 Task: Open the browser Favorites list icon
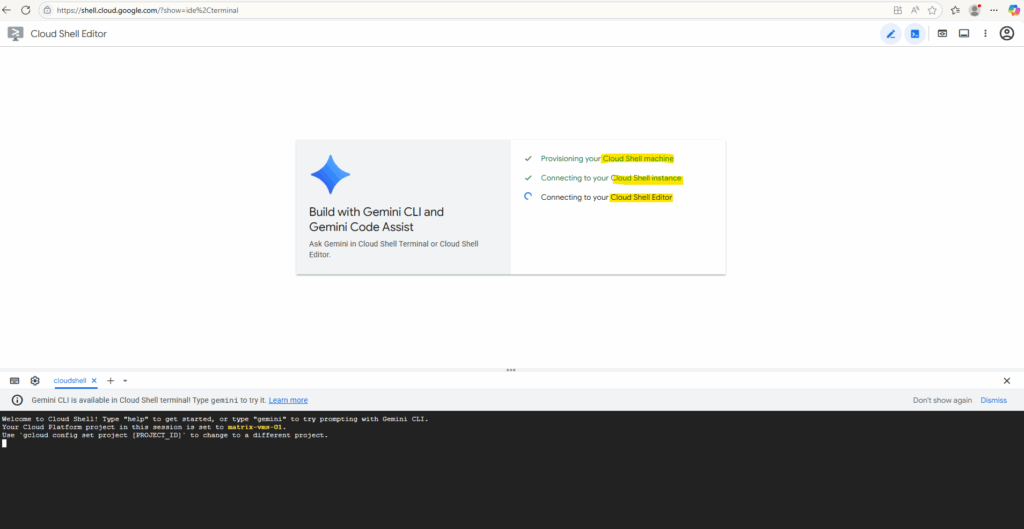tap(955, 10)
